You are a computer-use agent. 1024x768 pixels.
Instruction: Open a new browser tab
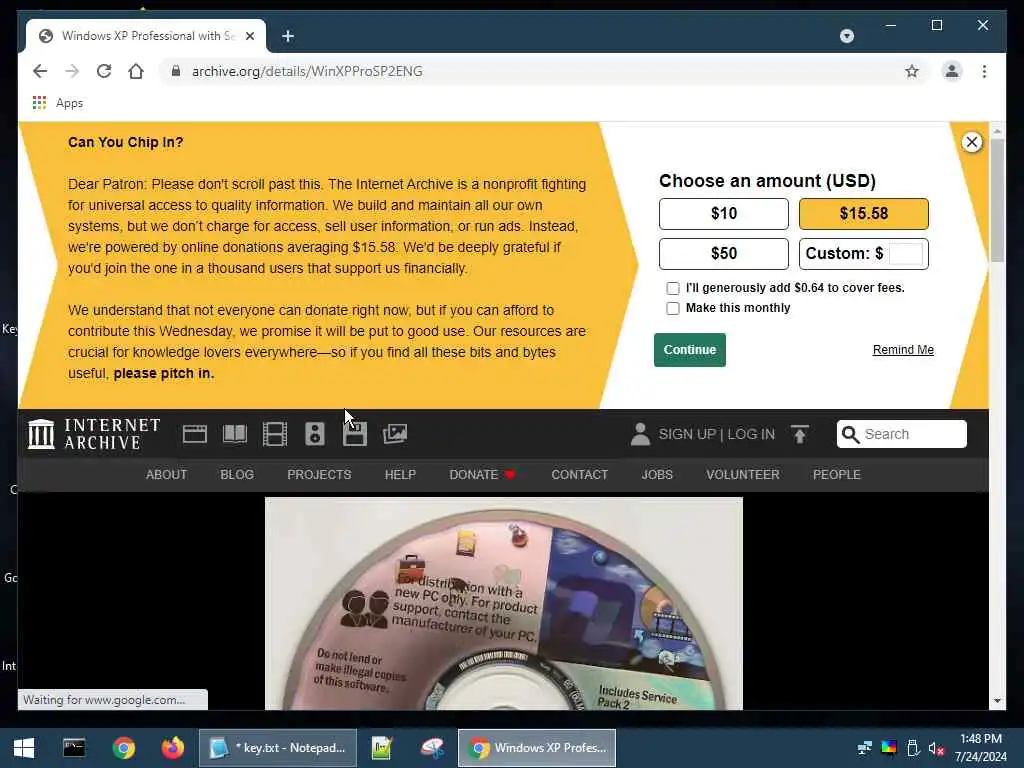288,36
